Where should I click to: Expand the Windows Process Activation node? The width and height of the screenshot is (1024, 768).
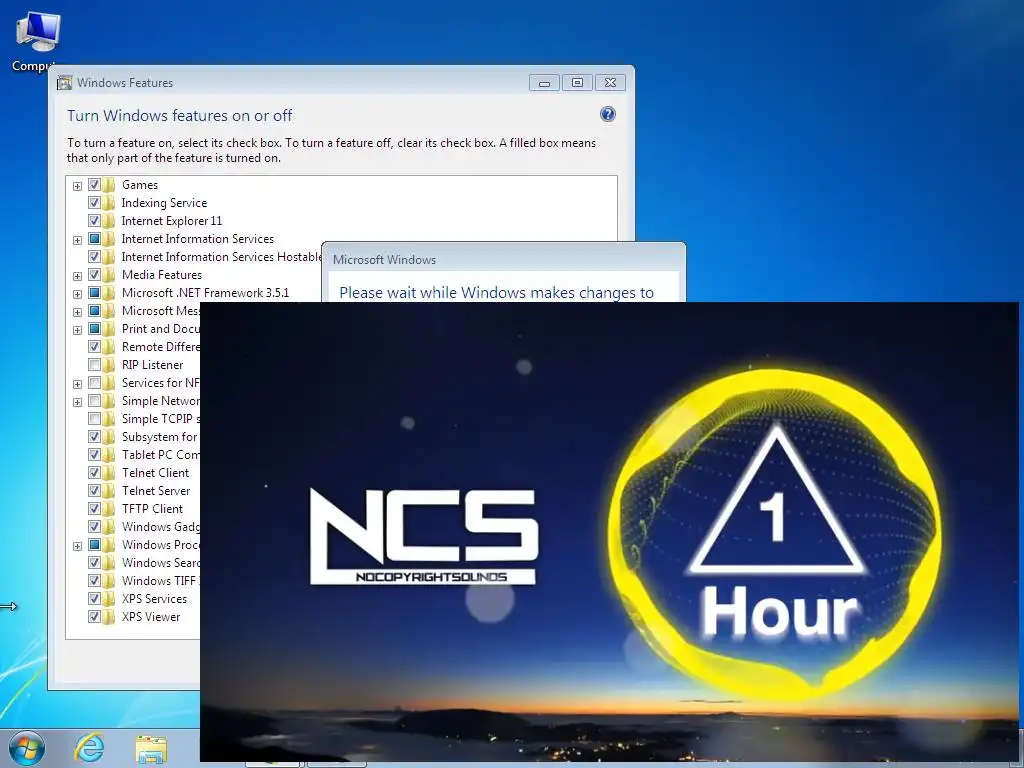(x=77, y=546)
